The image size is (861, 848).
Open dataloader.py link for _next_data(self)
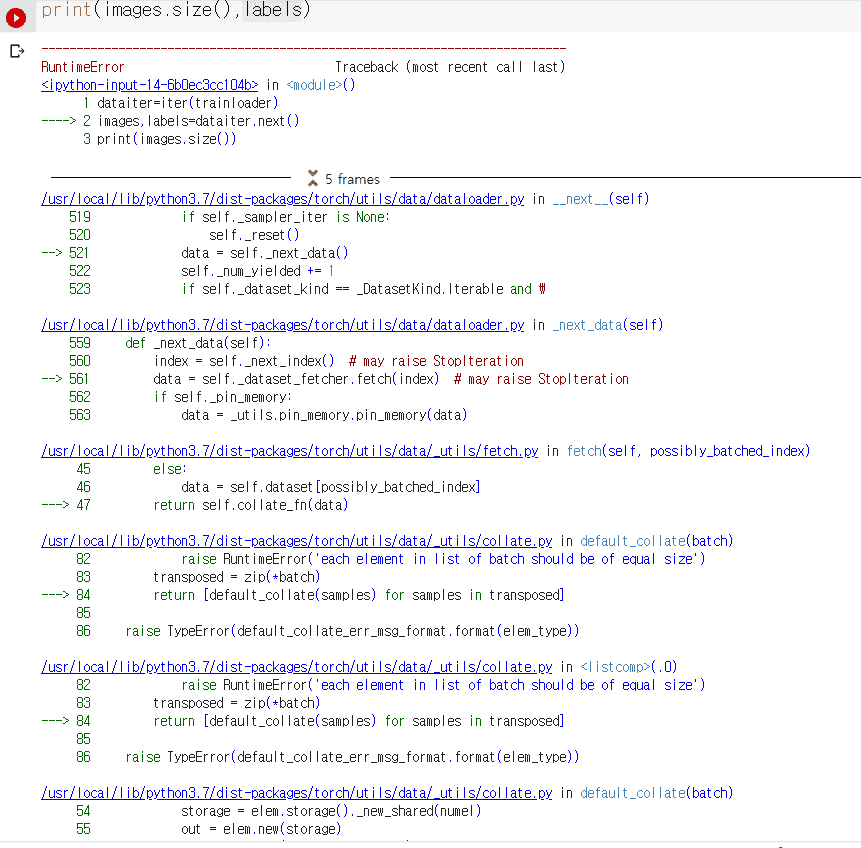click(x=283, y=325)
